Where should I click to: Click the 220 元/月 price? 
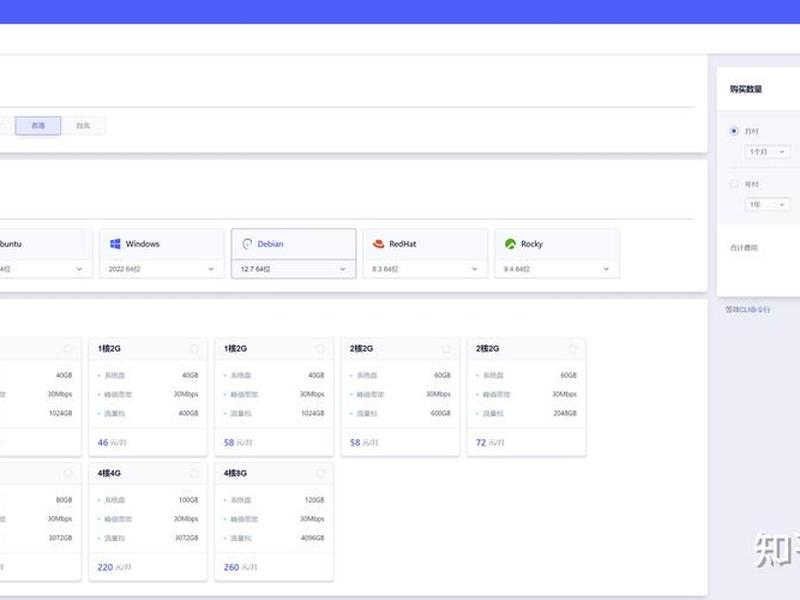[x=114, y=567]
